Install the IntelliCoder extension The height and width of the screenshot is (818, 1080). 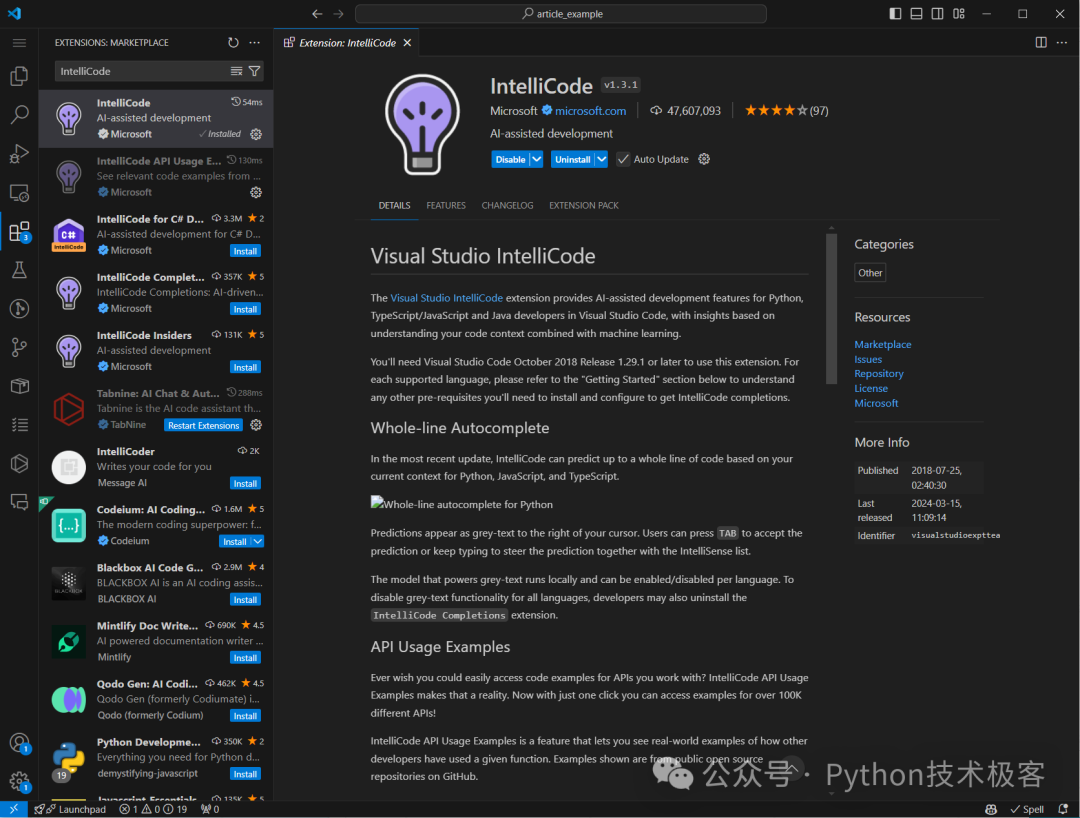[245, 483]
